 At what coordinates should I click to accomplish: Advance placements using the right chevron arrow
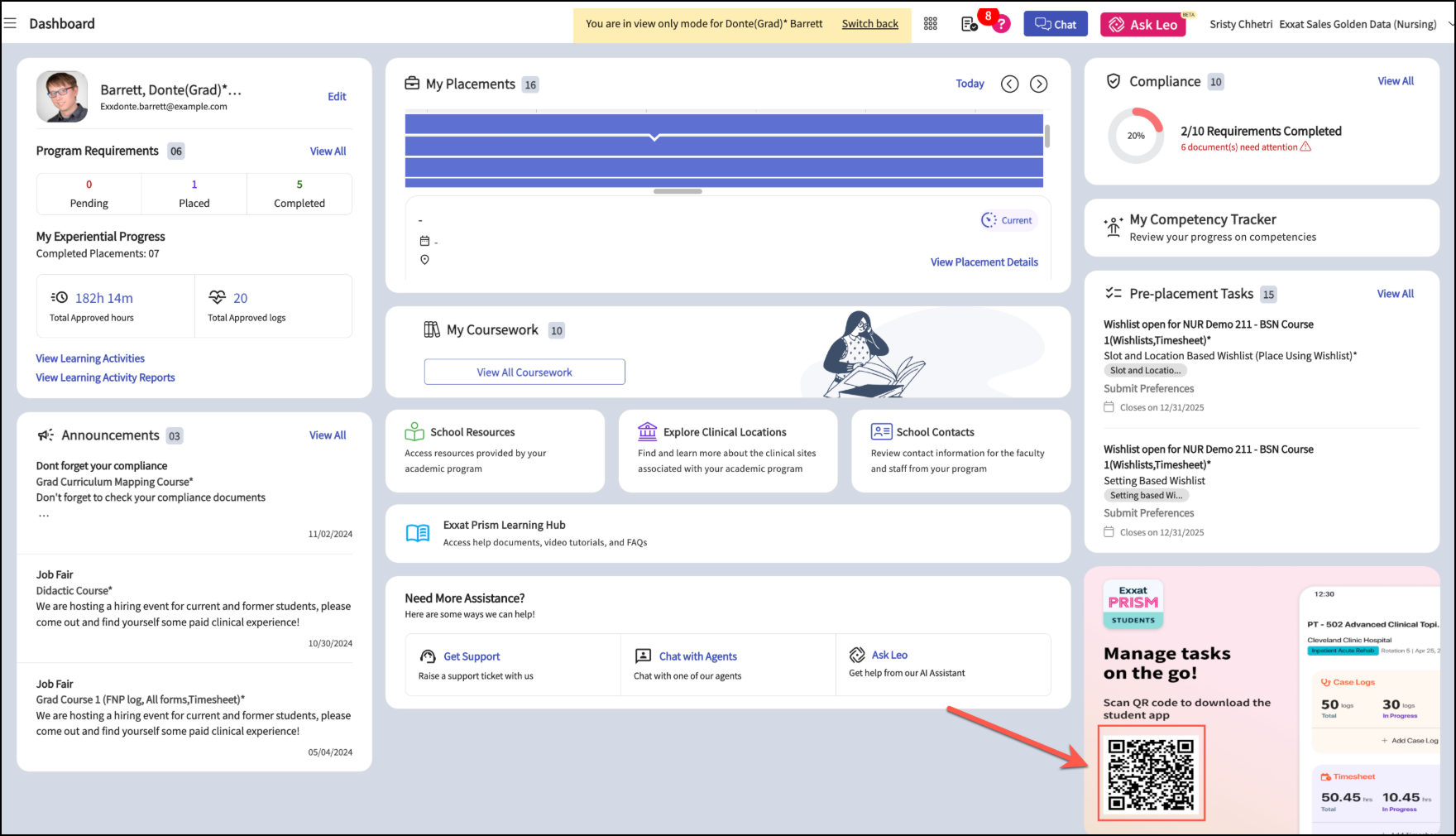coord(1039,84)
